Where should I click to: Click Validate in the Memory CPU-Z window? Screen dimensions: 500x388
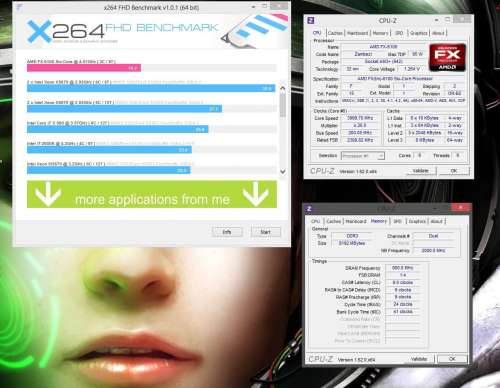(x=419, y=359)
